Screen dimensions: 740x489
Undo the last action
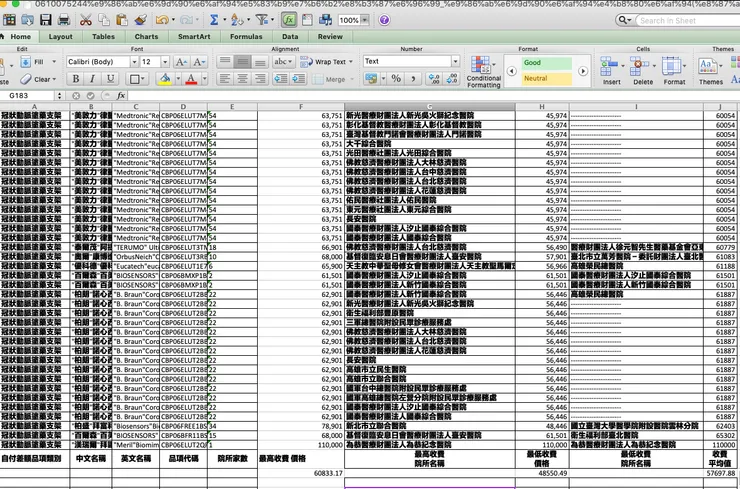(x=162, y=20)
